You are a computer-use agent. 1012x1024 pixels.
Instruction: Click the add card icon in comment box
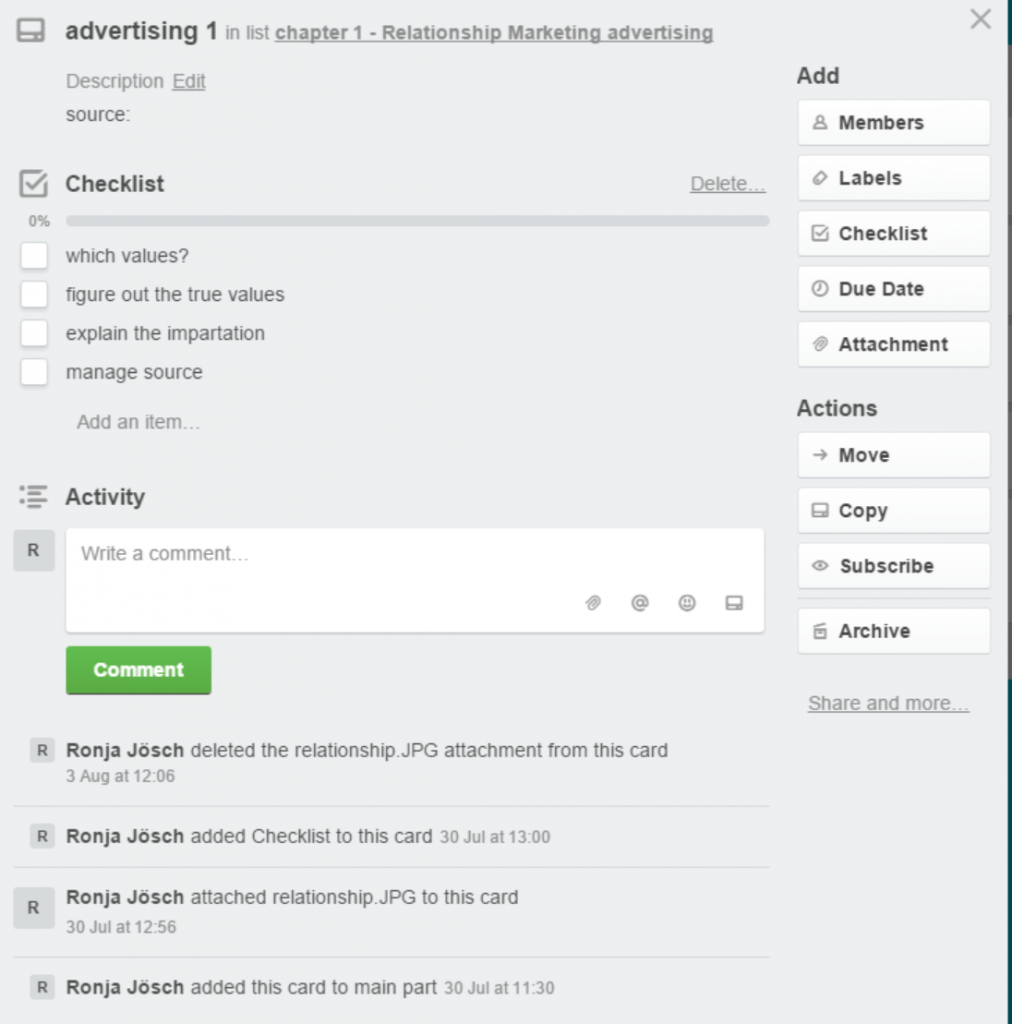[x=734, y=603]
